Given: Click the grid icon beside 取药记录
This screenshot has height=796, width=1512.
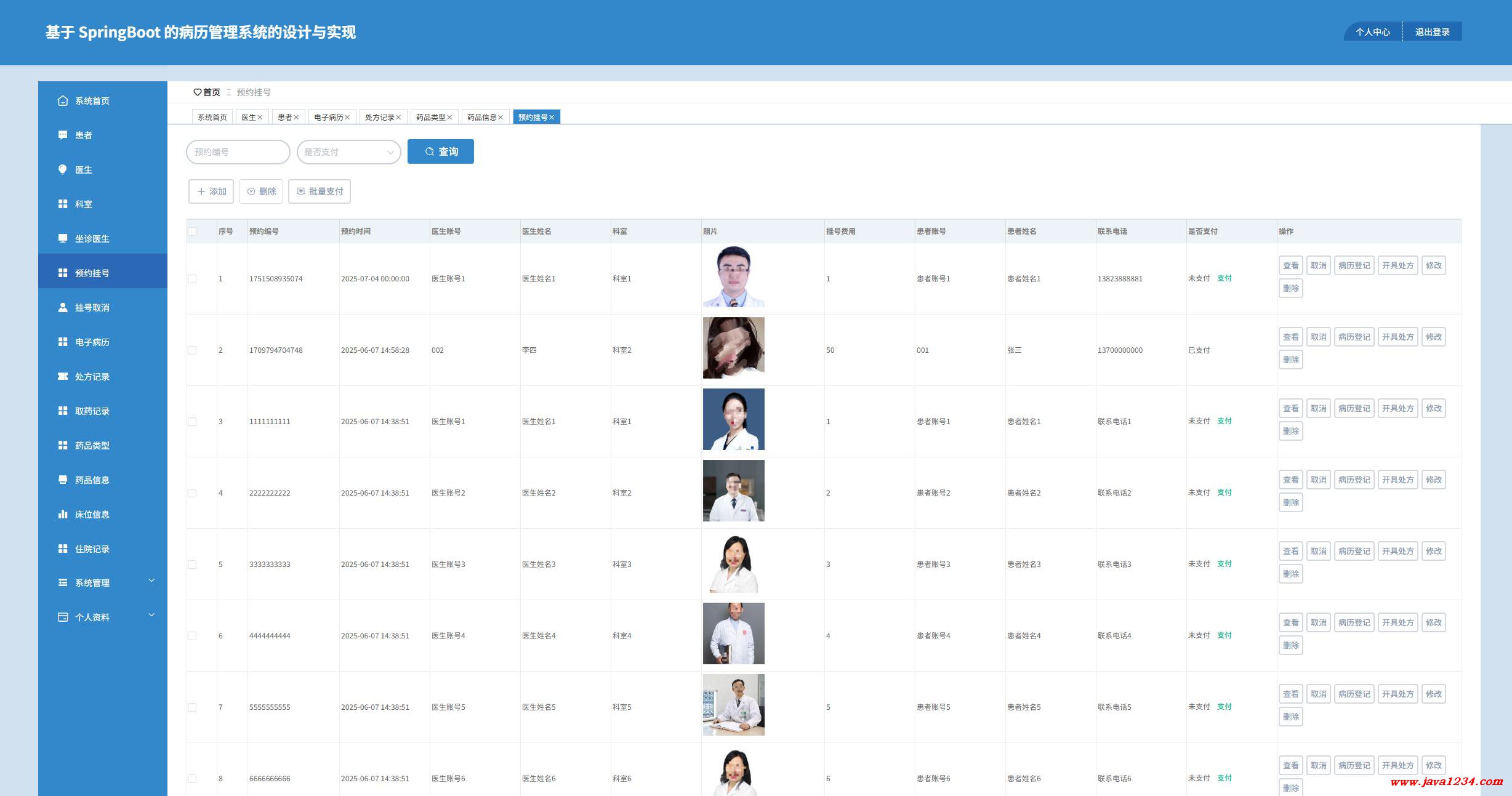Looking at the screenshot, I should pyautogui.click(x=63, y=411).
